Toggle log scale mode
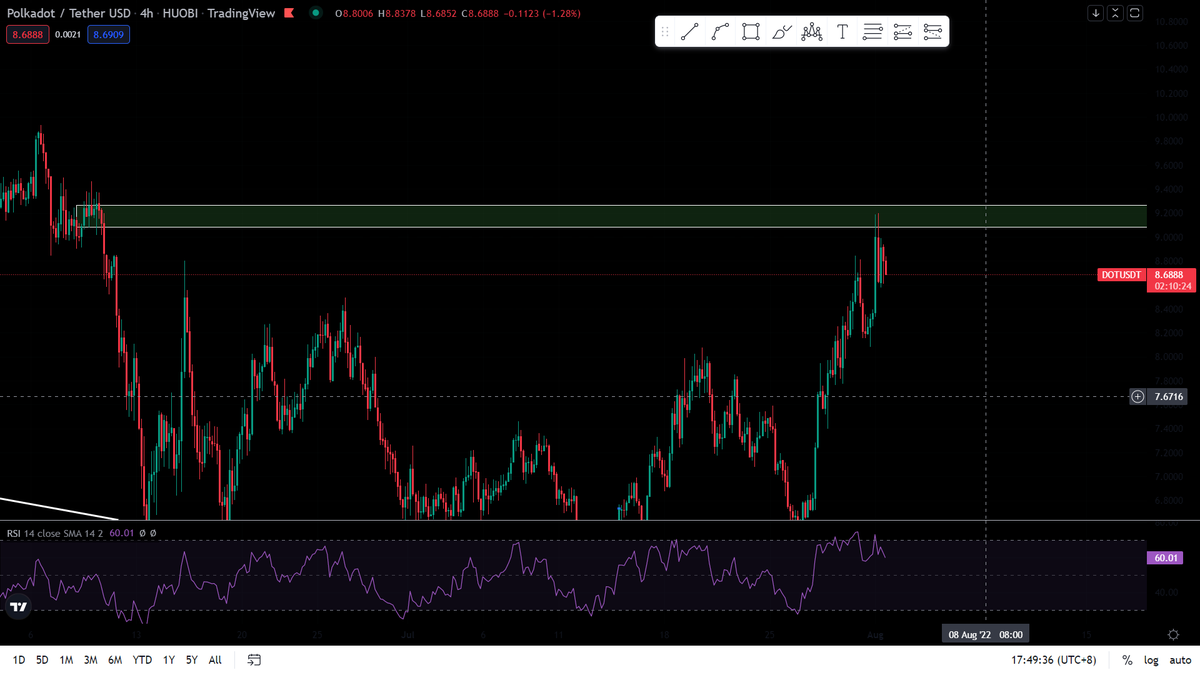This screenshot has width=1200, height=675. pos(1151,660)
